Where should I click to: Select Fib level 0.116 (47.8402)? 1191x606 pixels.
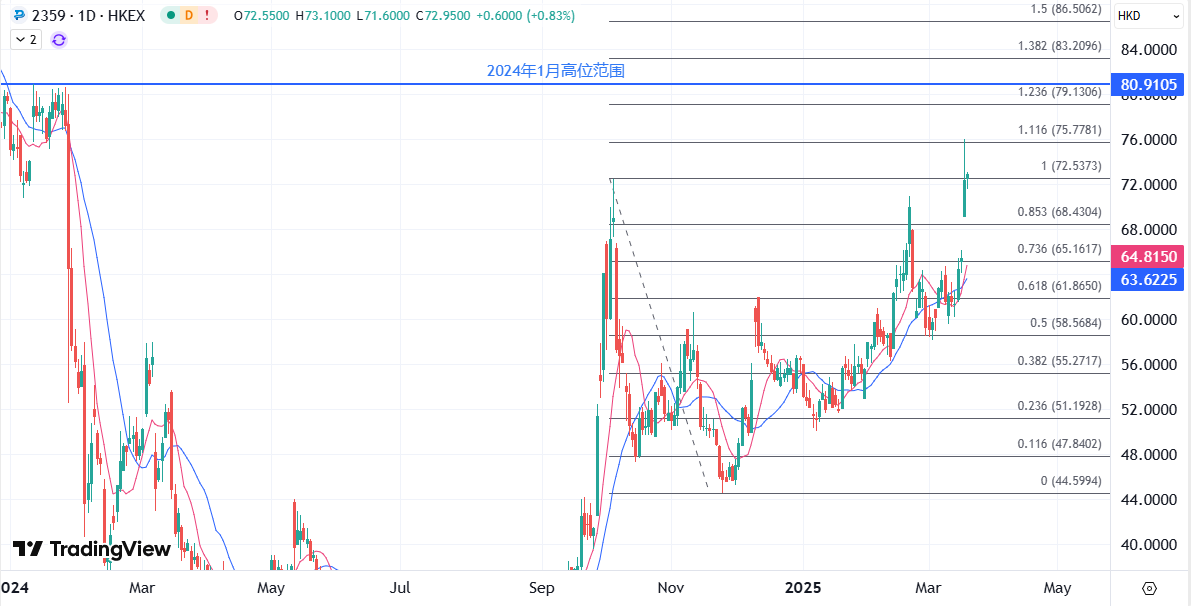[x=1060, y=443]
